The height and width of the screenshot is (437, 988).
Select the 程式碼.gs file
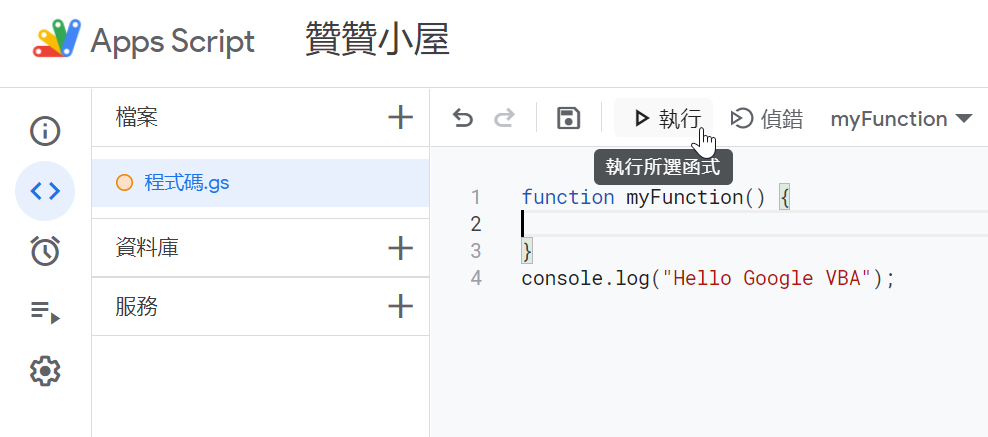point(261,183)
